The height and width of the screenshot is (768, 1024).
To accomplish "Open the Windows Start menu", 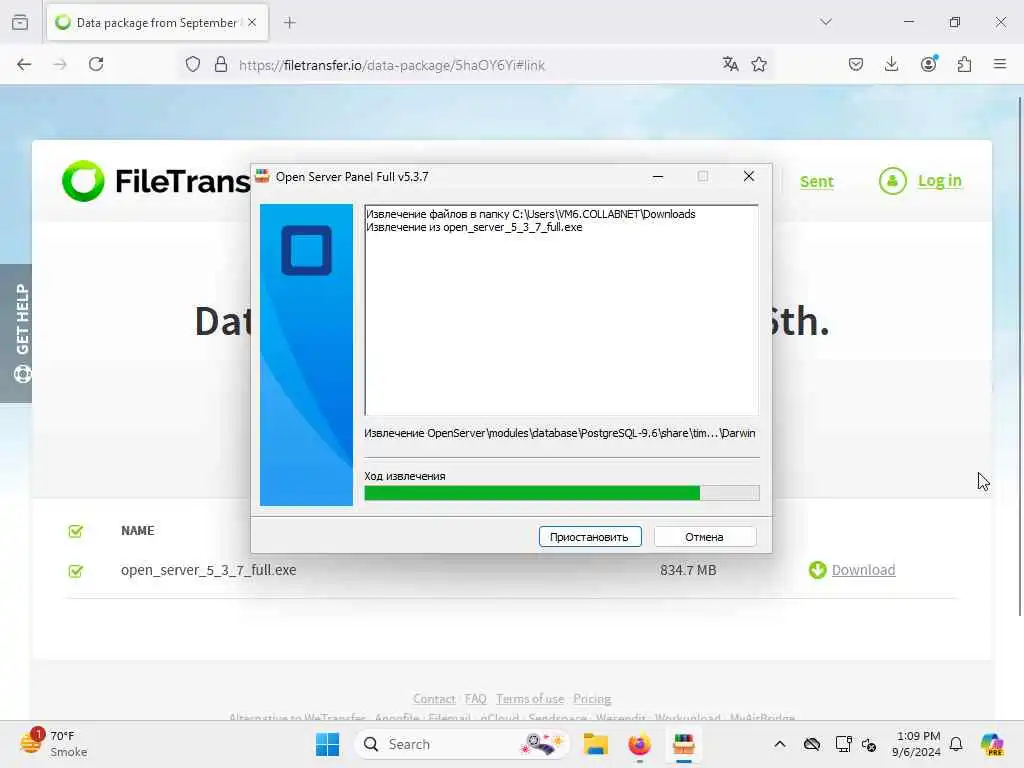I will [x=327, y=744].
